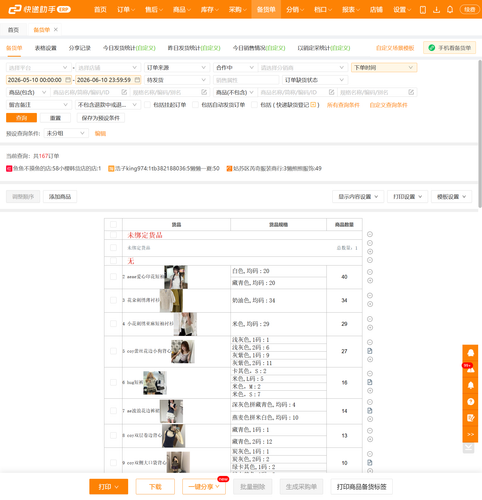This screenshot has height=500, width=482.
Task: Click the 打印商品备货标签 button
Action: click(361, 487)
